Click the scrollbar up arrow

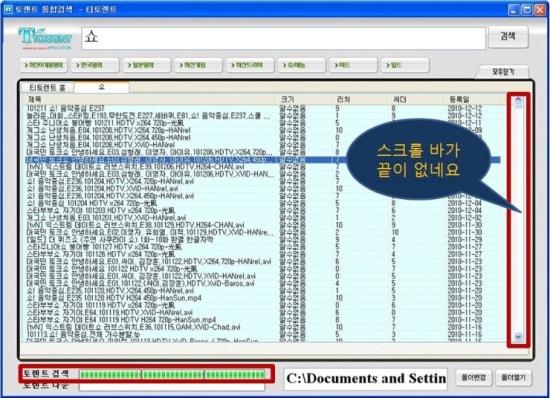point(518,101)
